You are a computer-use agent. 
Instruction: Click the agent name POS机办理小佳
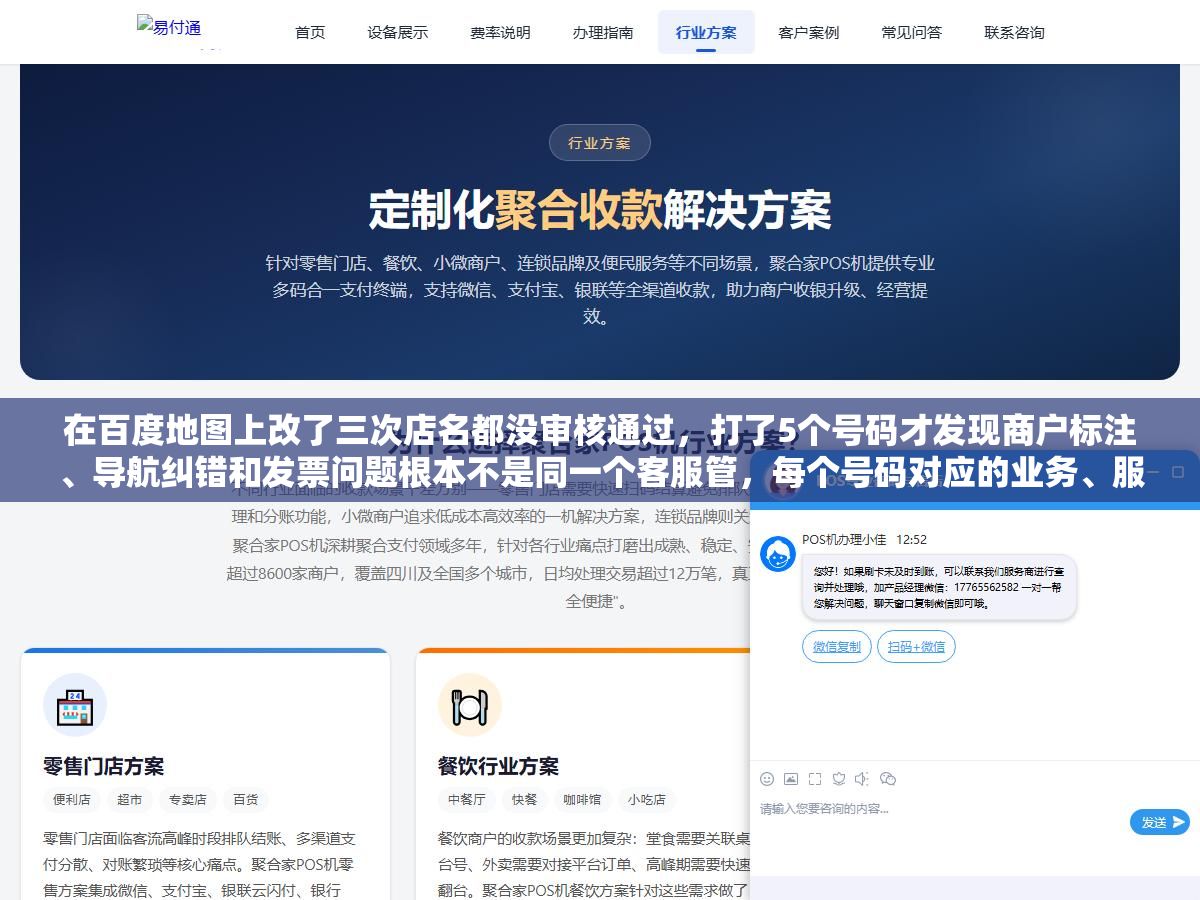click(844, 539)
